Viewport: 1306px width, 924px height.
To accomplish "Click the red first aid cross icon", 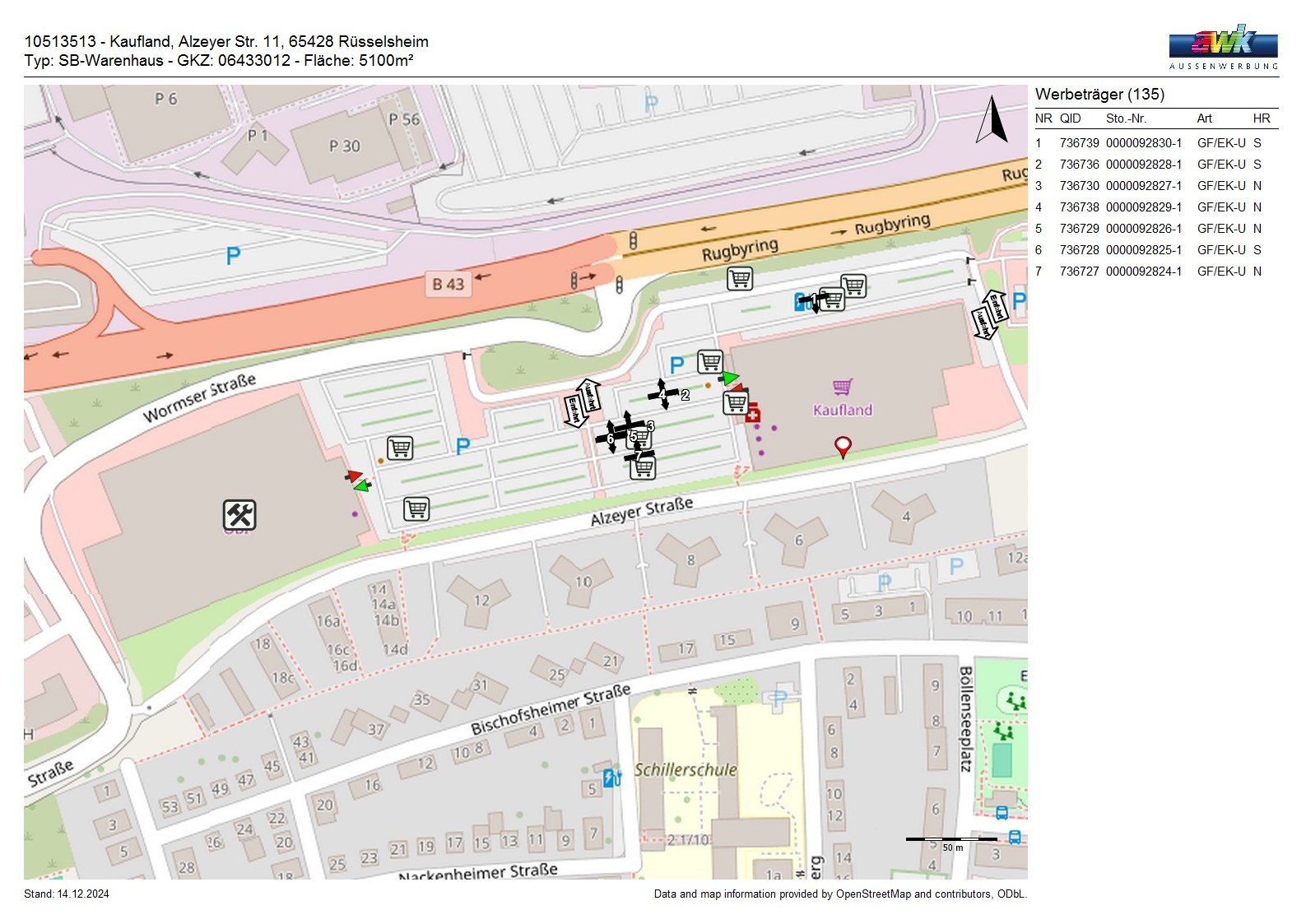I will 752,416.
